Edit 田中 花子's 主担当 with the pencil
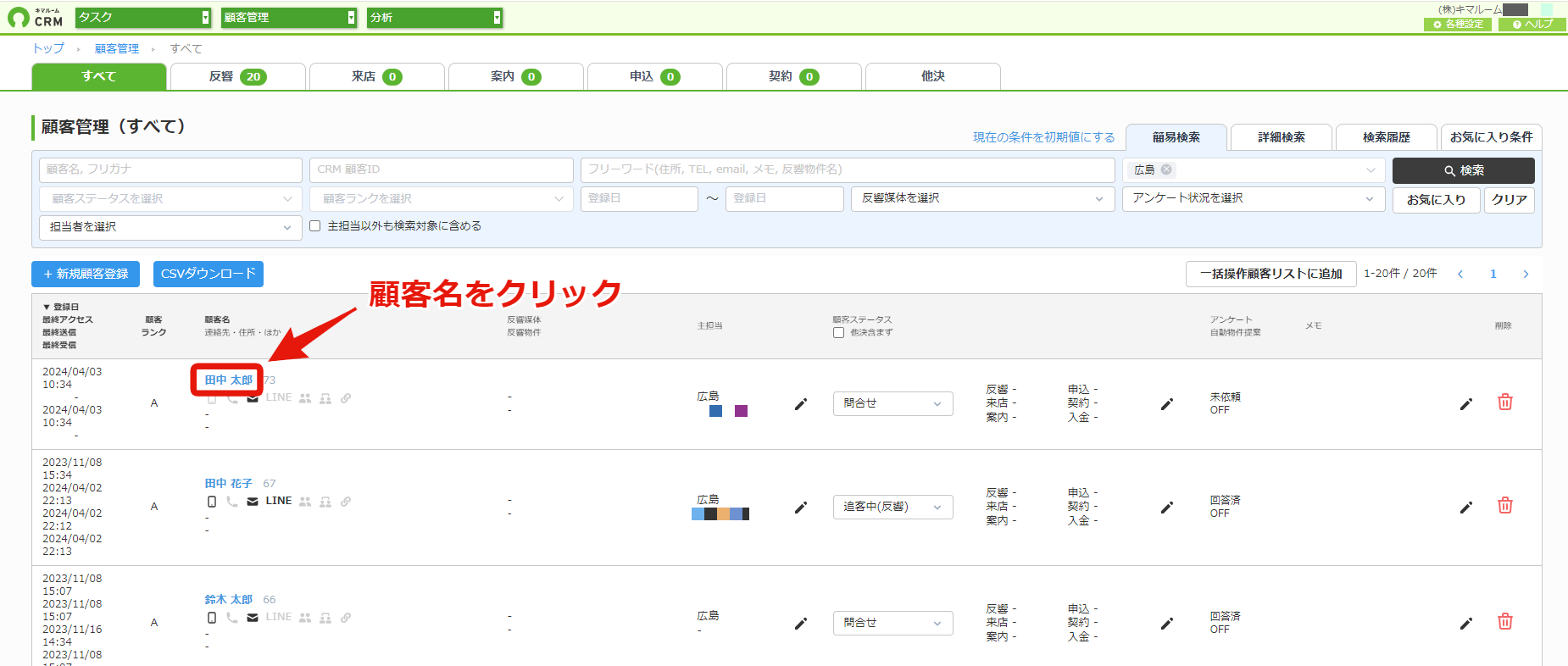Screen dimensions: 1568x666 tap(801, 508)
